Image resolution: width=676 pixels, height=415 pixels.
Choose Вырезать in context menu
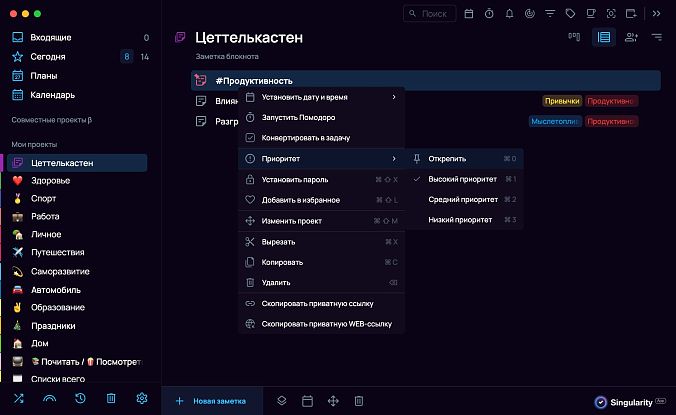coord(321,242)
